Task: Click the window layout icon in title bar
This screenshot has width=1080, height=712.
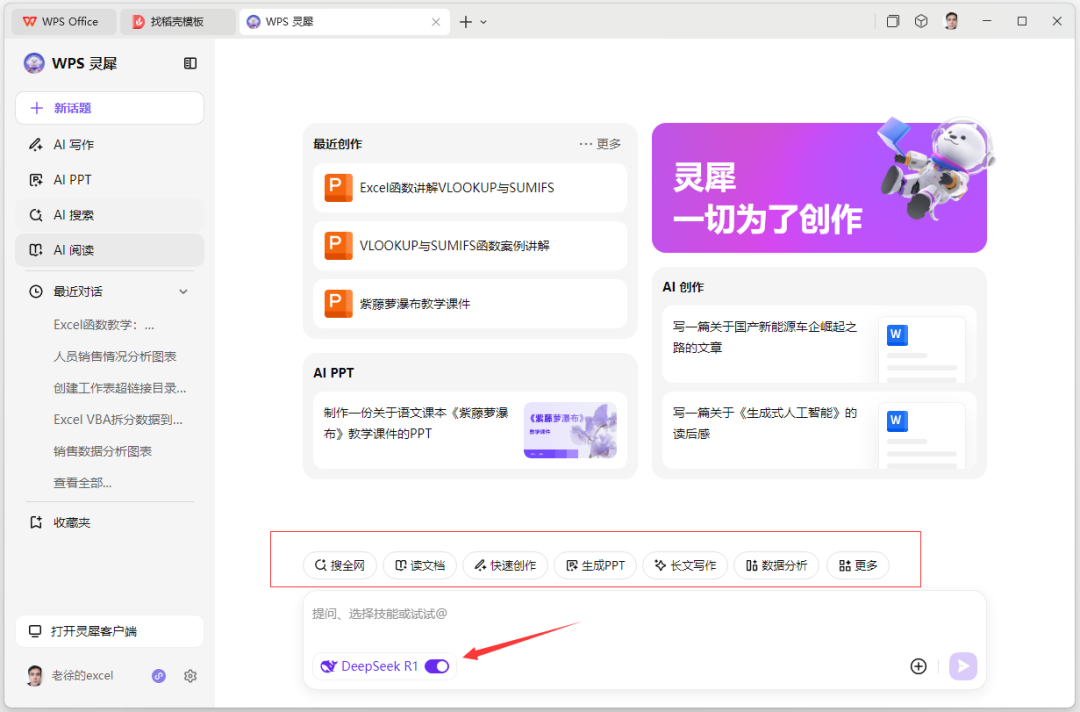Action: tap(893, 21)
